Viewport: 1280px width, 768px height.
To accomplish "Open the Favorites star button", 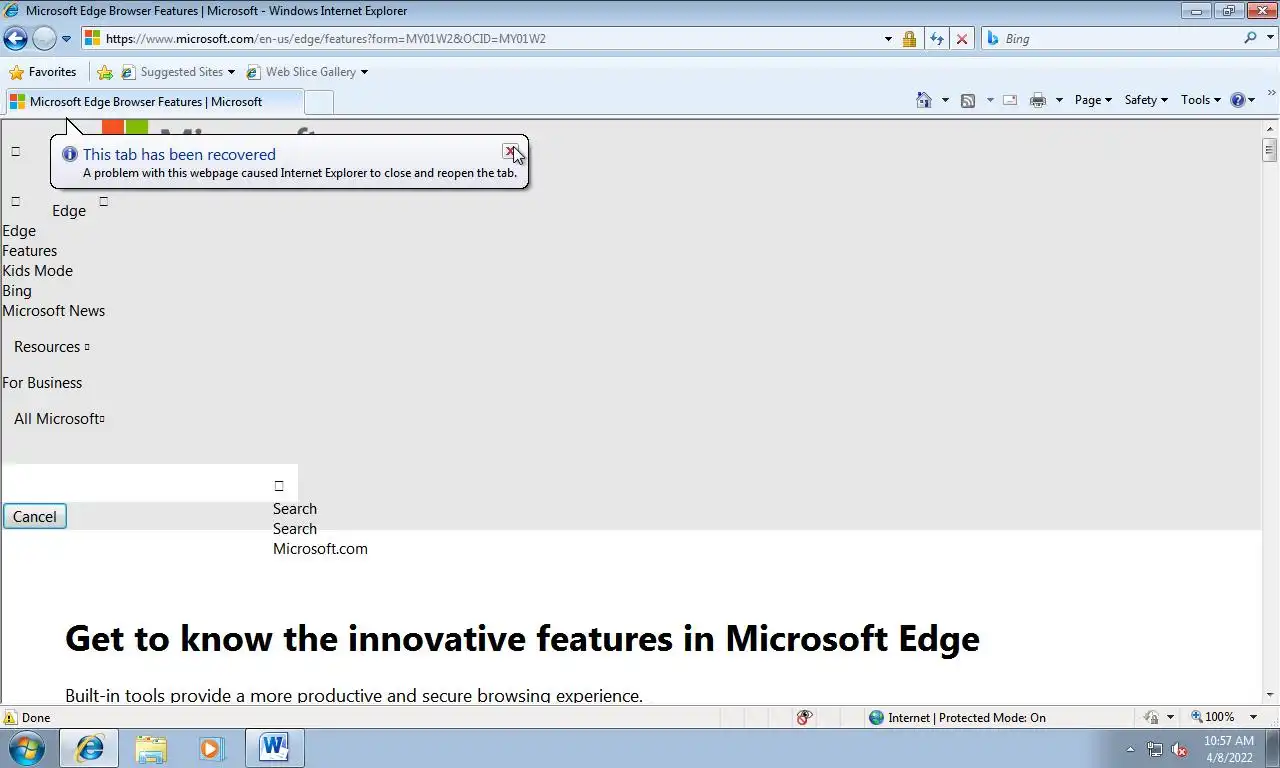I will tap(43, 72).
